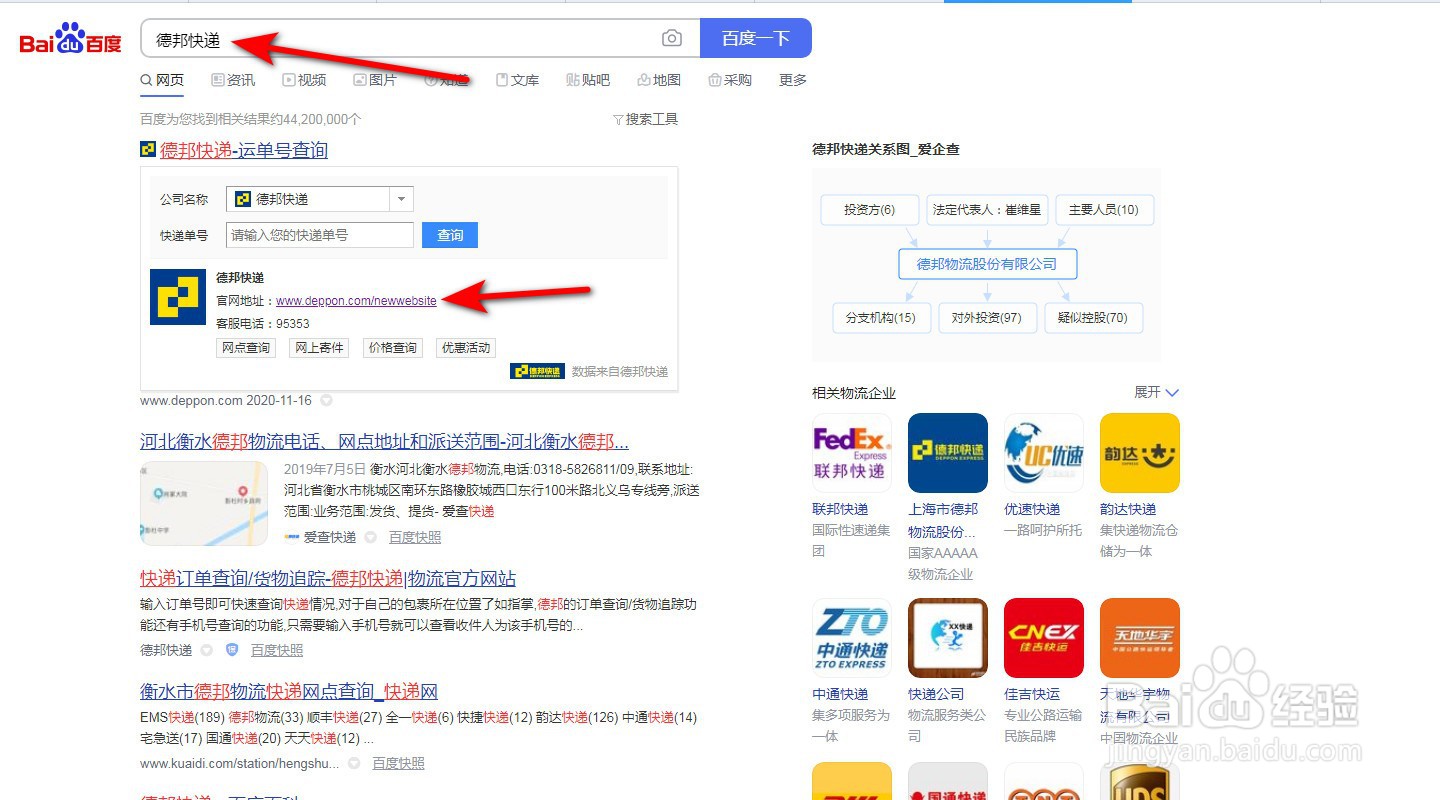Click the CNEX 佳吉快运 logo

[1043, 637]
